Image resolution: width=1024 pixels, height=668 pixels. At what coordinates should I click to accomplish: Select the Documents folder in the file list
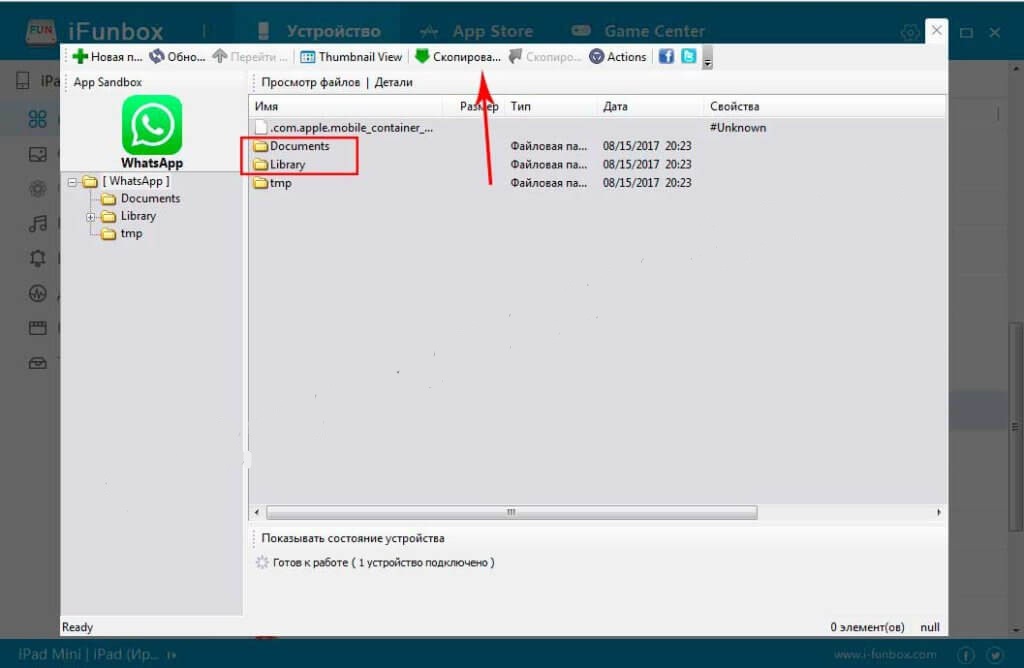(x=298, y=146)
